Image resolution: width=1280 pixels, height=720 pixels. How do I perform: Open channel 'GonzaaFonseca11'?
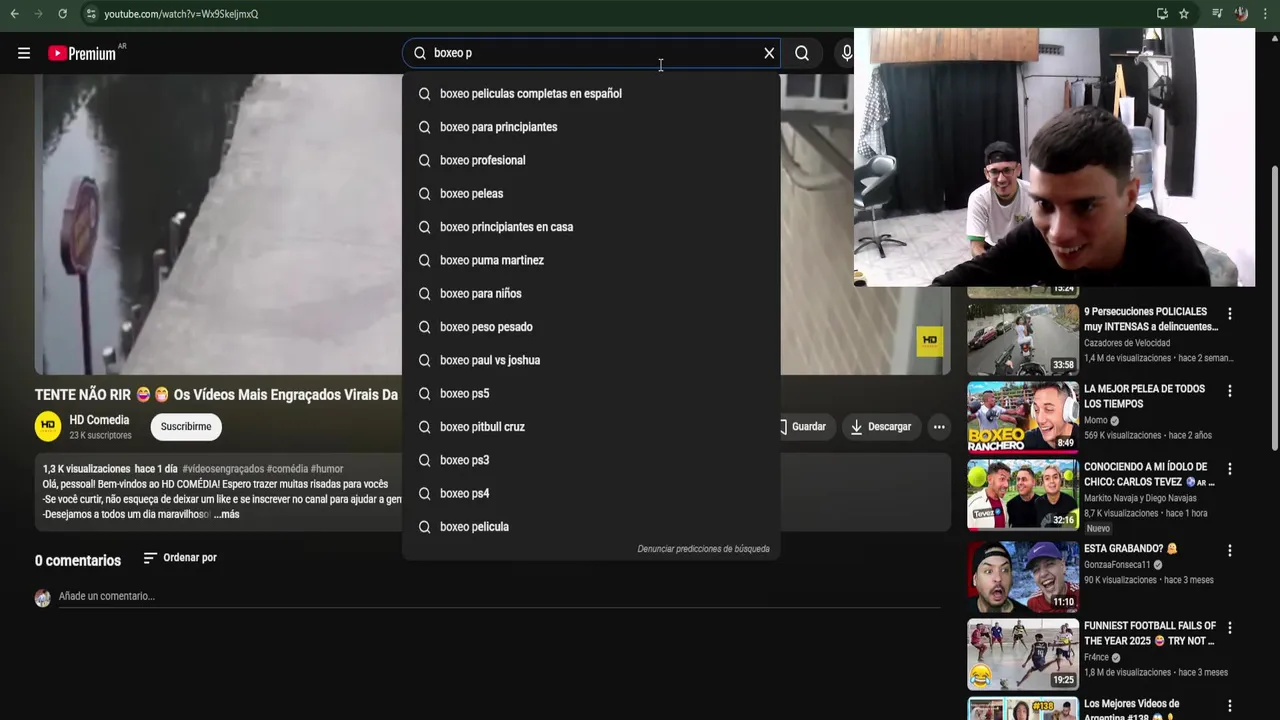click(1119, 565)
